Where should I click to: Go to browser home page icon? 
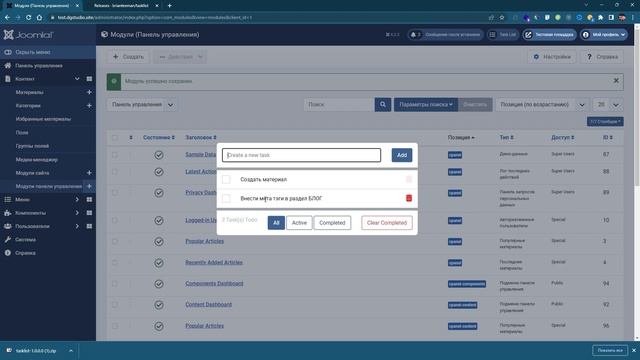pyautogui.click(x=39, y=18)
